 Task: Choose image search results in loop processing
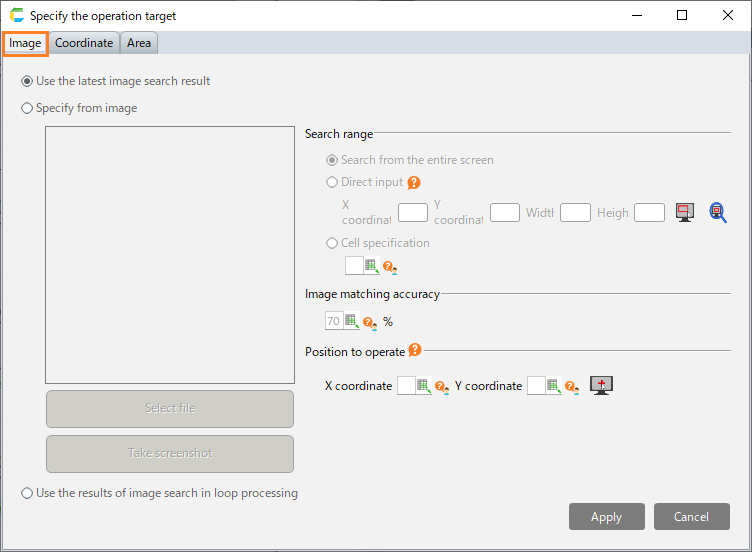click(x=27, y=493)
